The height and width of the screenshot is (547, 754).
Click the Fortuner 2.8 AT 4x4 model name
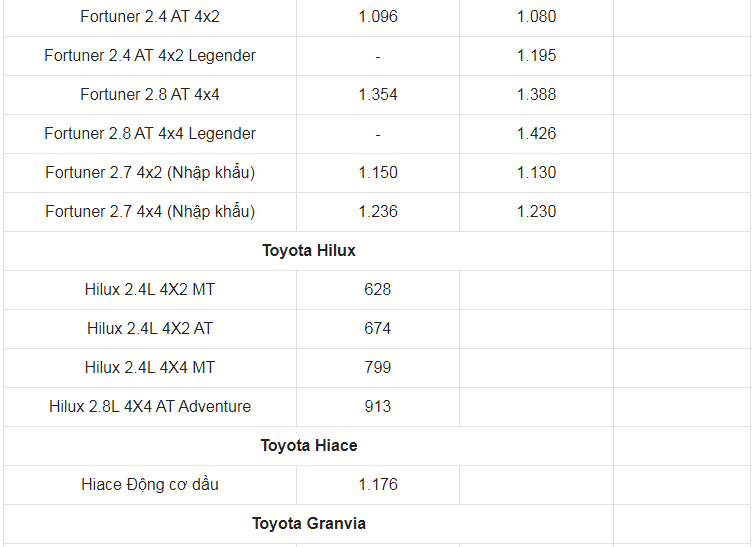pyautogui.click(x=150, y=94)
